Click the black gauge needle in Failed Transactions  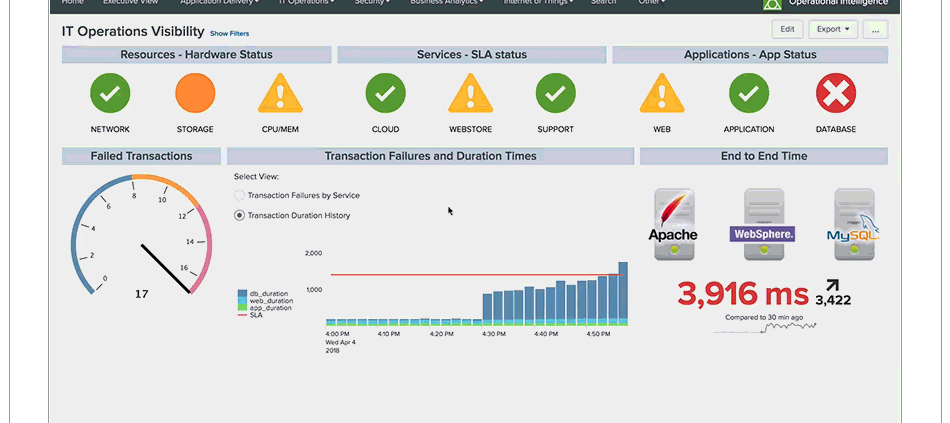click(x=165, y=268)
